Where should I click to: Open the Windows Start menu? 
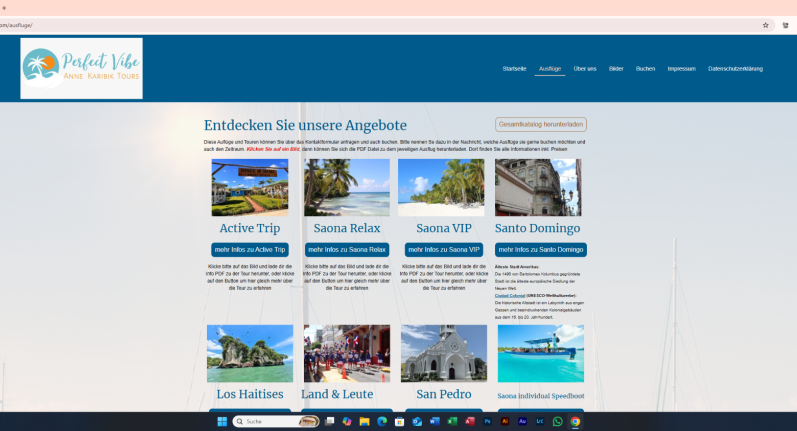tap(222, 421)
